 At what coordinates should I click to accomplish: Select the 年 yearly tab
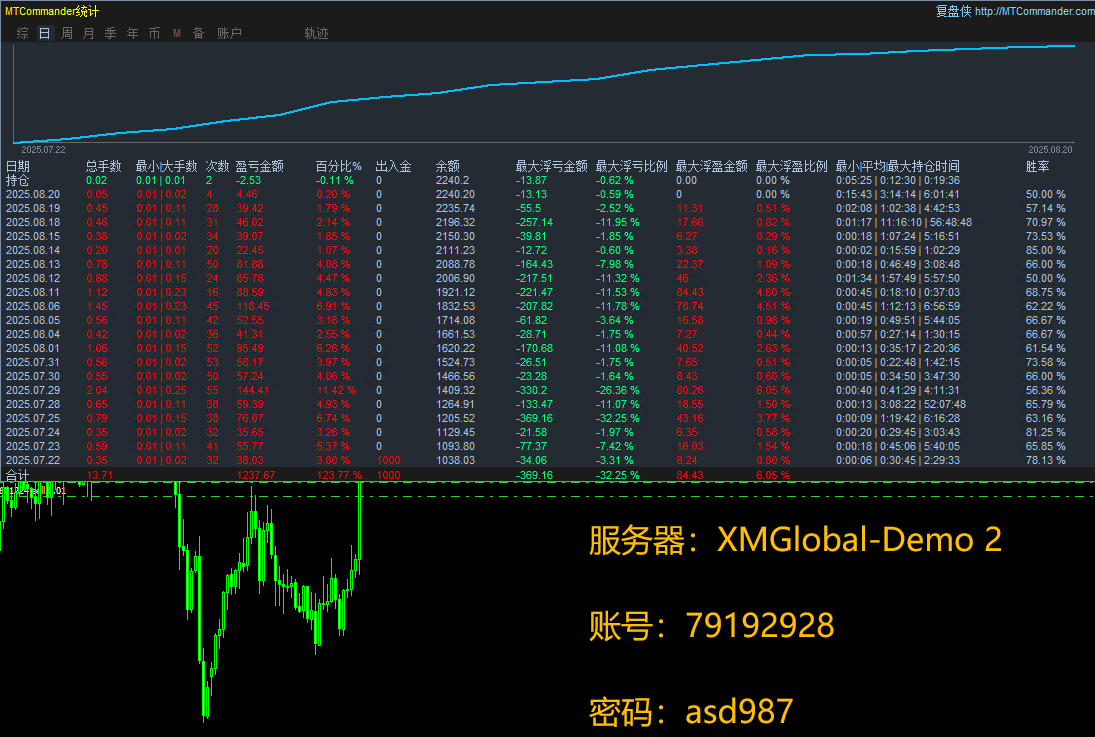click(x=133, y=33)
